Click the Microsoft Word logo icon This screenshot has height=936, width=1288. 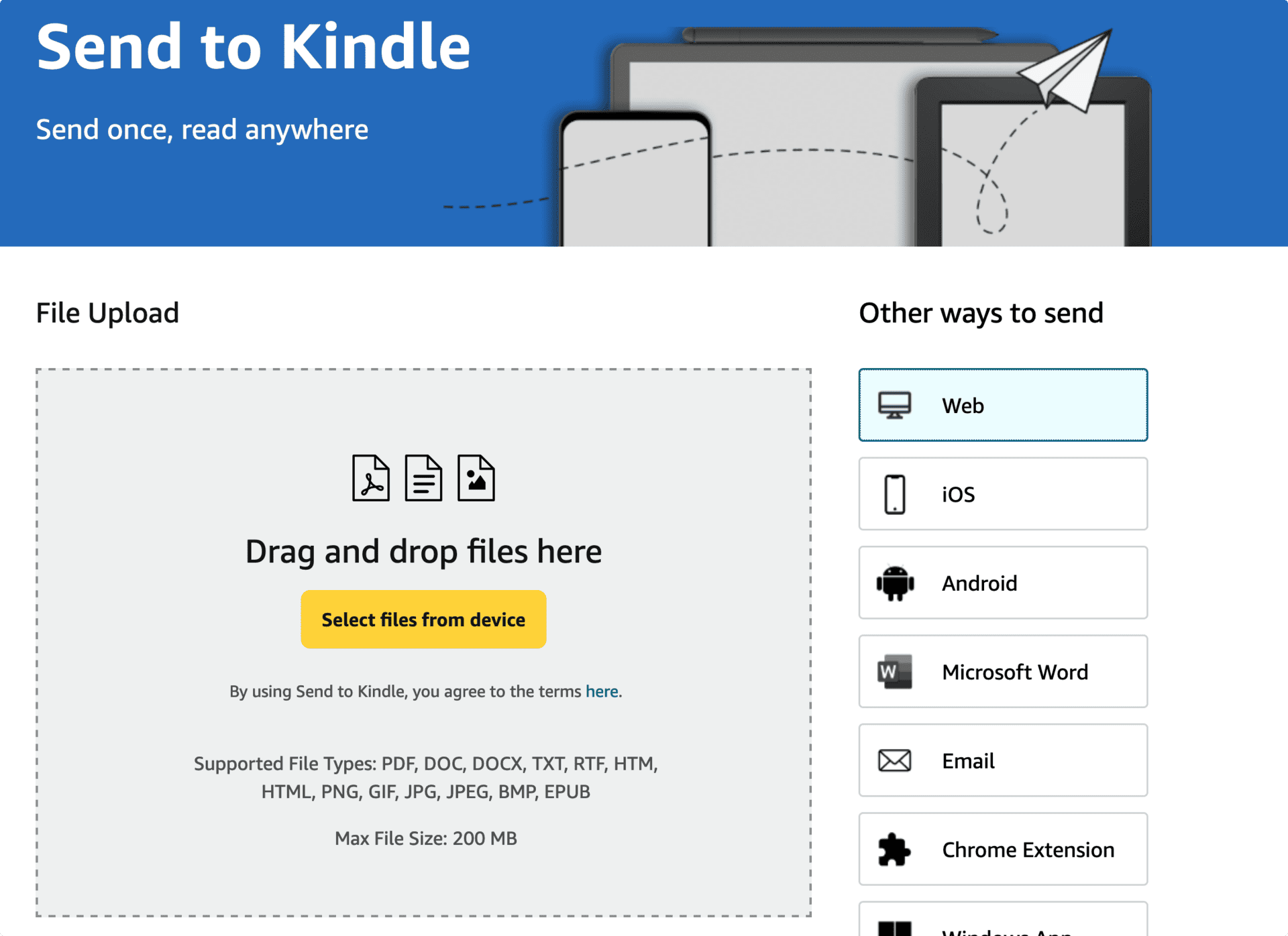pyautogui.click(x=895, y=672)
